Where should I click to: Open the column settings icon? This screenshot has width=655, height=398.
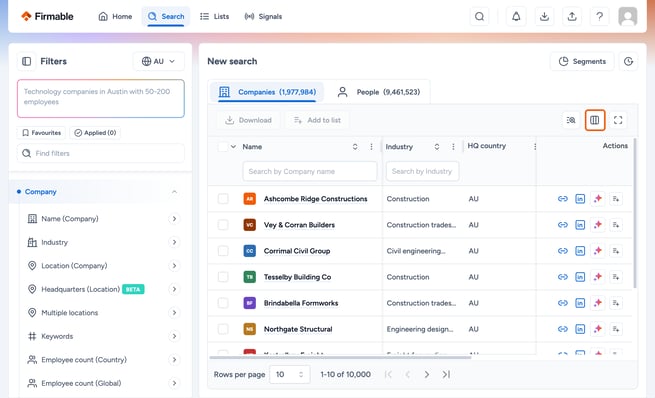tap(594, 120)
